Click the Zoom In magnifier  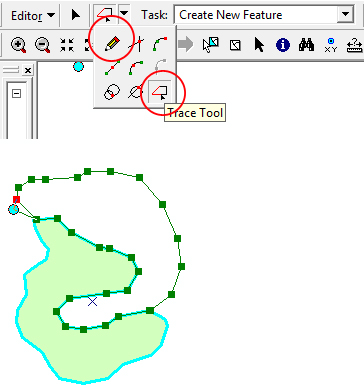pos(19,45)
